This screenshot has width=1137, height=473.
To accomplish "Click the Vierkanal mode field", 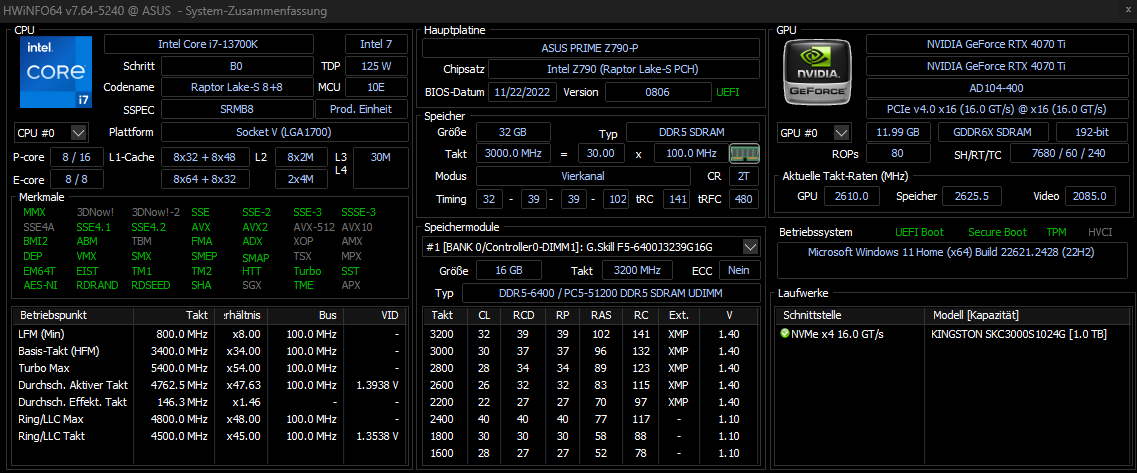I will coord(583,176).
